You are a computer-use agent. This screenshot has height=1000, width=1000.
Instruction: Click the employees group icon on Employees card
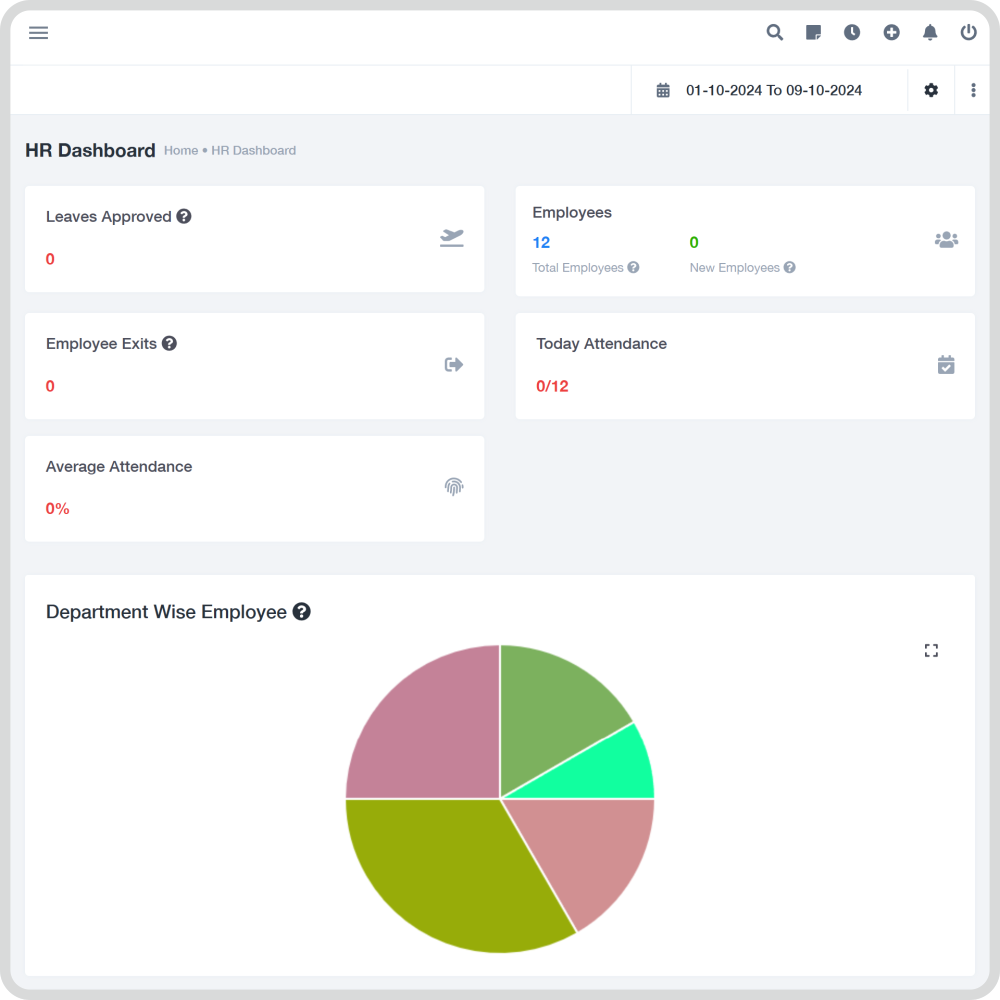(946, 239)
